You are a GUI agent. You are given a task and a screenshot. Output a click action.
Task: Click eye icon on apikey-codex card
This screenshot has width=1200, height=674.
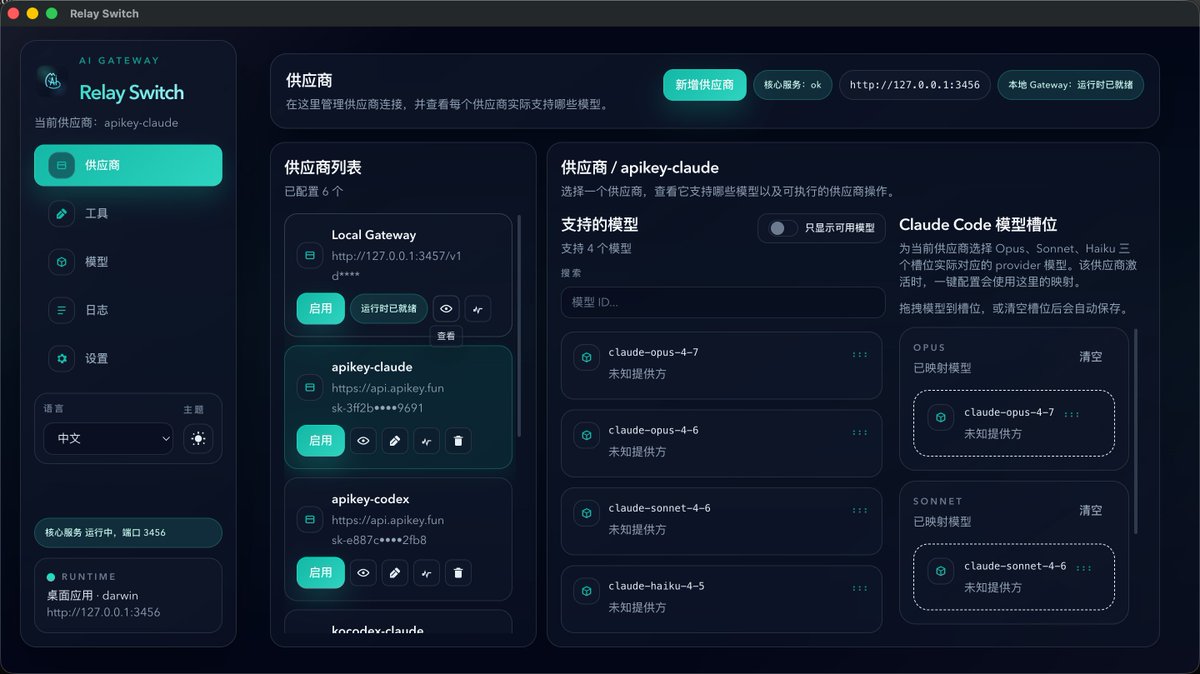[x=364, y=573]
